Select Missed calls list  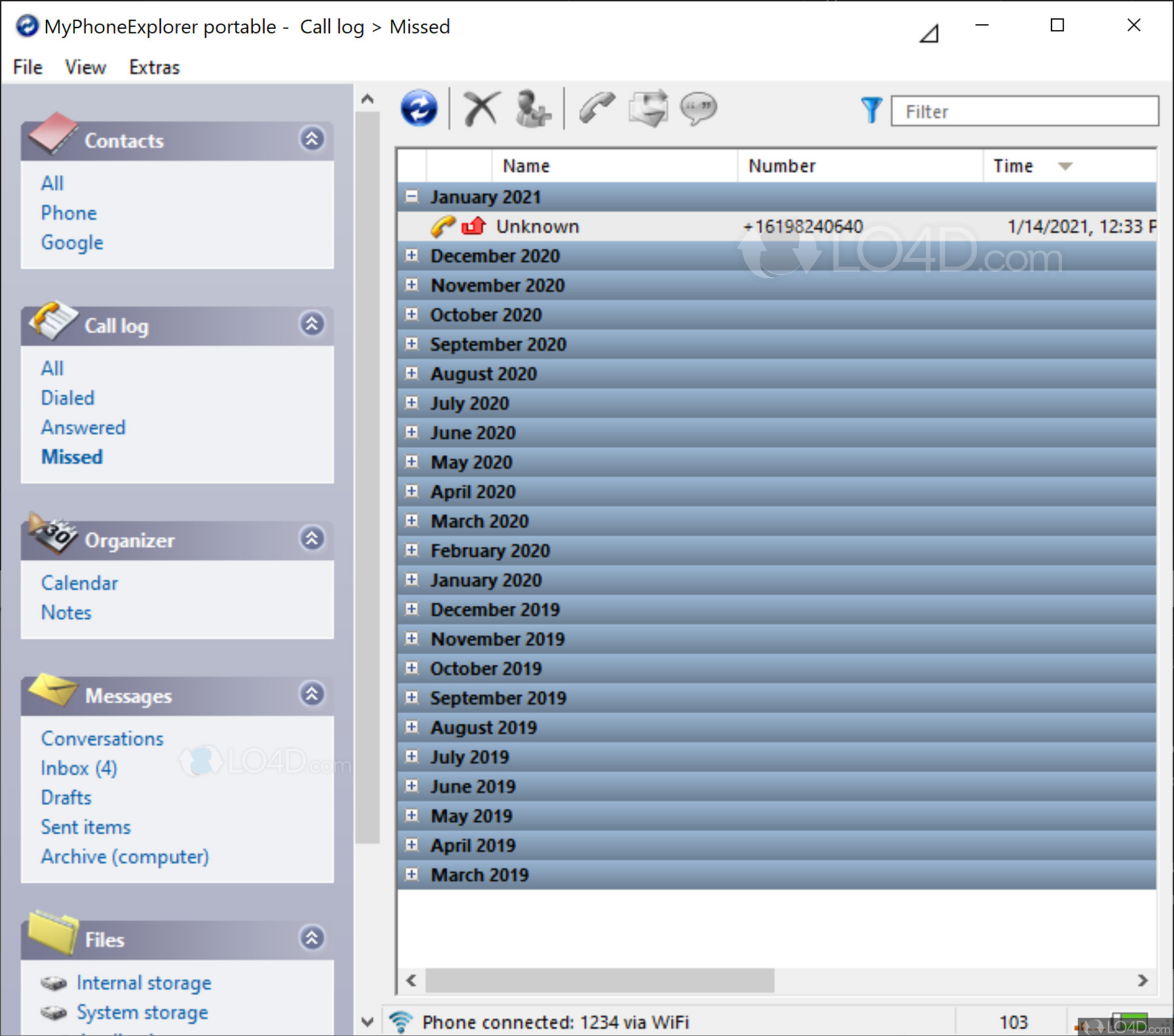tap(72, 456)
